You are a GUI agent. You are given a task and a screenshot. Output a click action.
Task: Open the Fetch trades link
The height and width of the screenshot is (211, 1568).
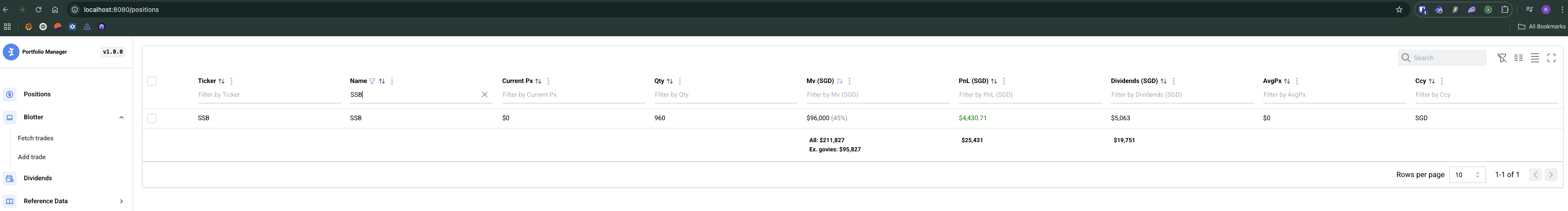(x=35, y=139)
